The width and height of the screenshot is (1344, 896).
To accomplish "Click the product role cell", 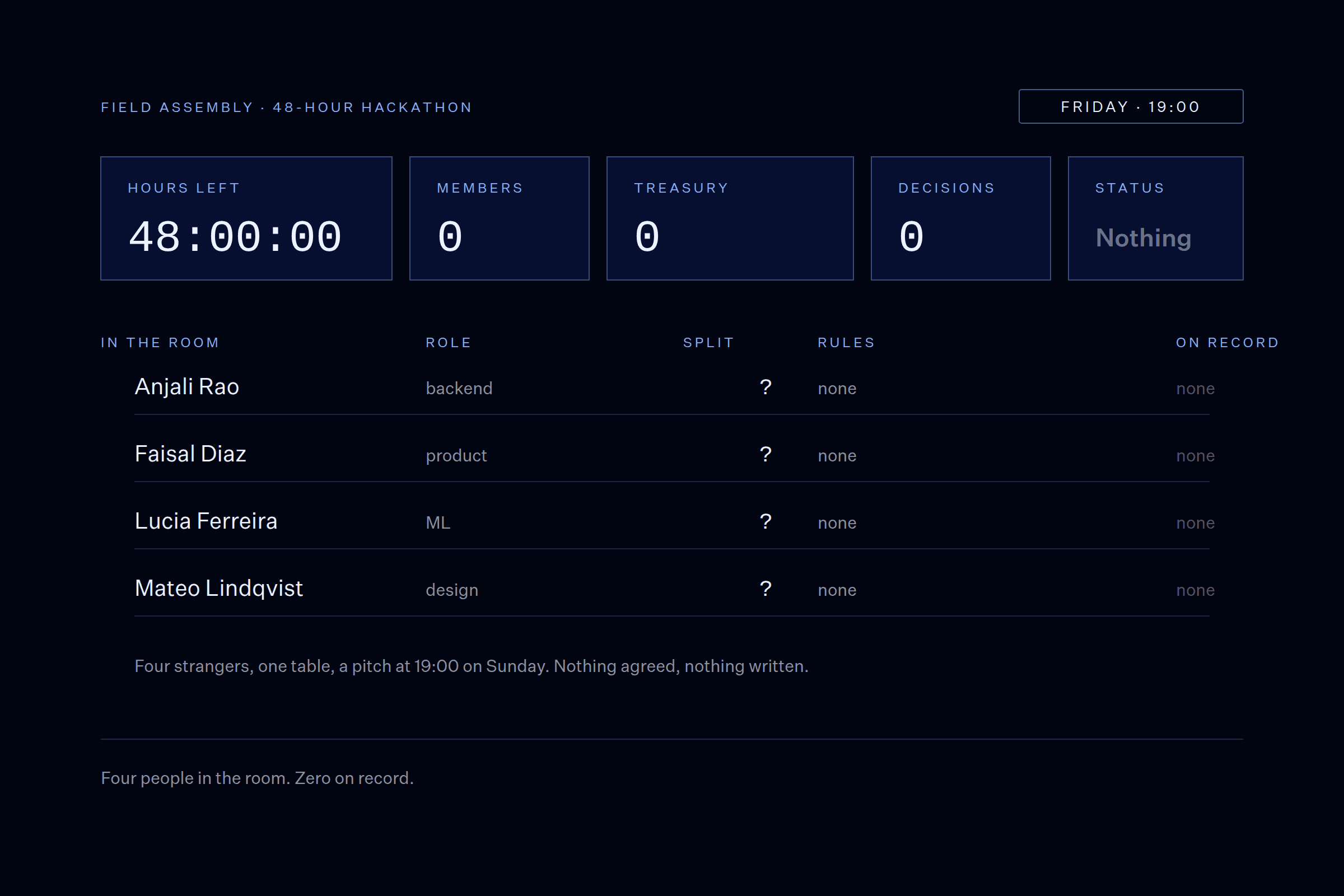I will 456,456.
